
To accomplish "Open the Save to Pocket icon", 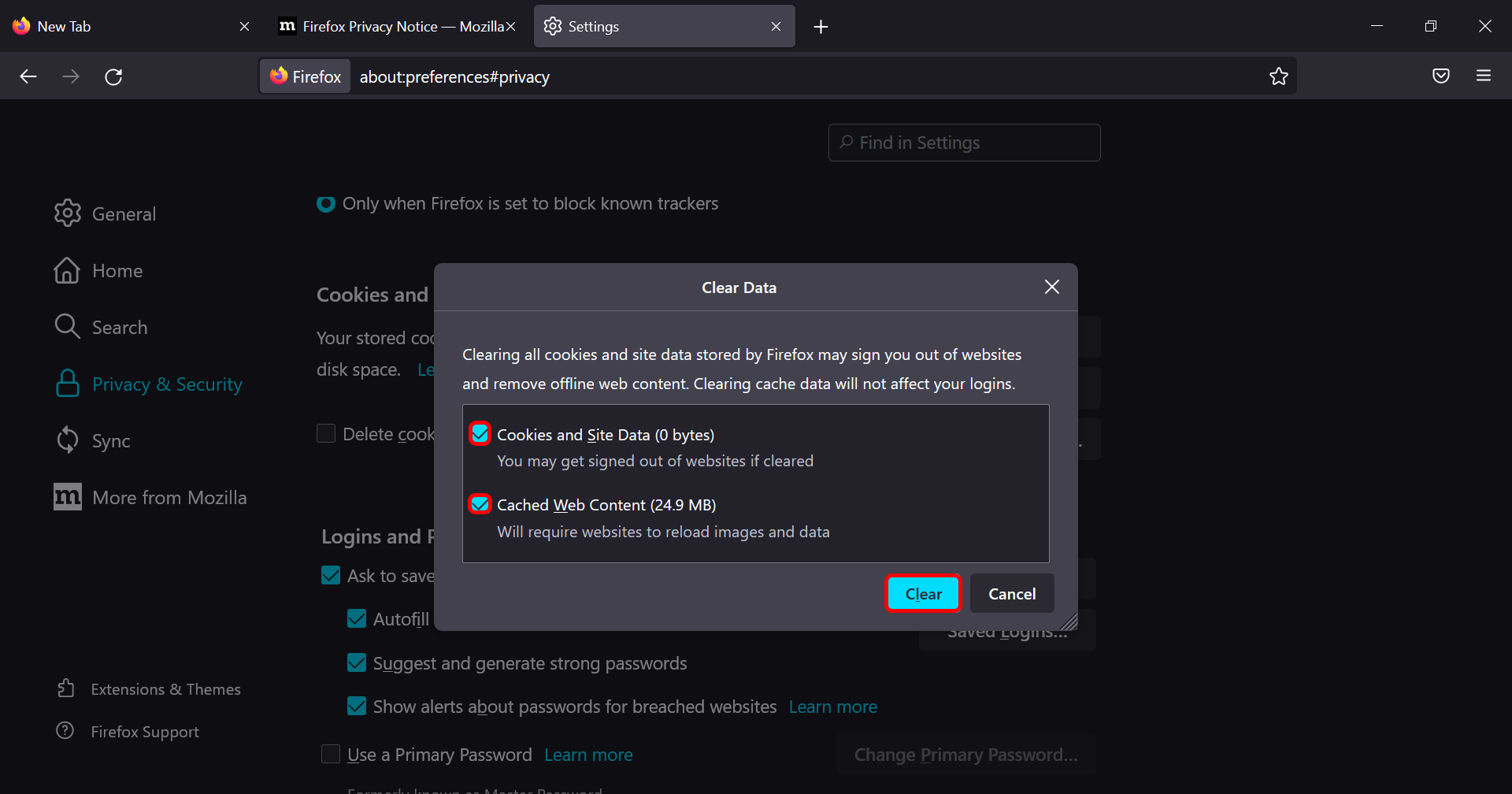I will 1441,76.
